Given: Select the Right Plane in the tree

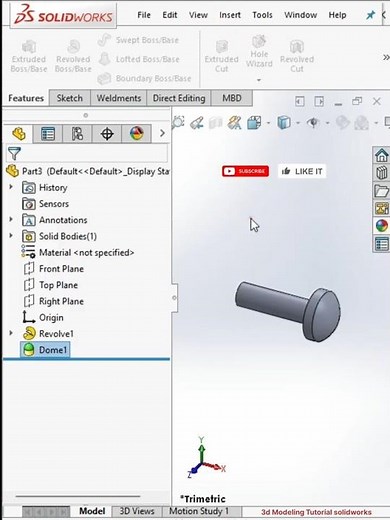Looking at the screenshot, I should pos(53,301).
